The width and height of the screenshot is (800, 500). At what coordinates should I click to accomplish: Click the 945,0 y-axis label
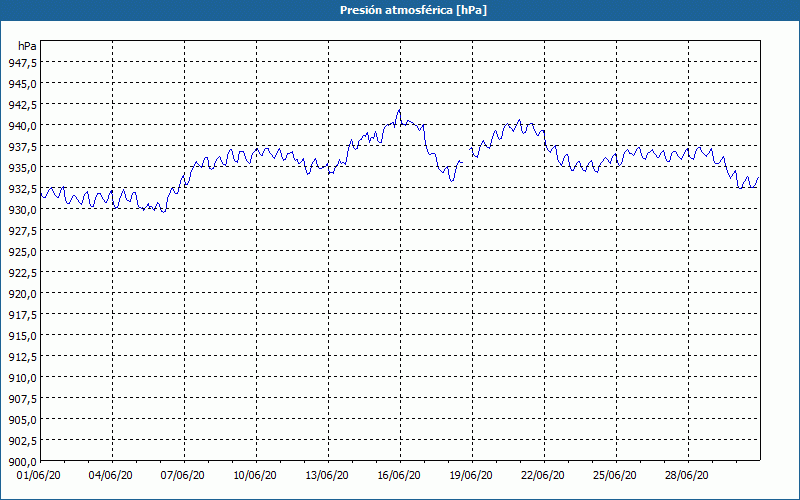coord(22,83)
